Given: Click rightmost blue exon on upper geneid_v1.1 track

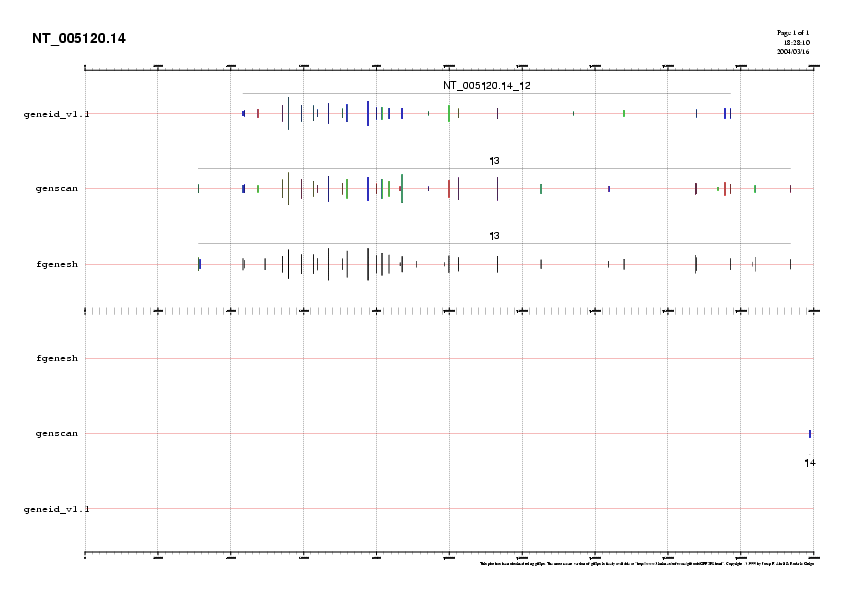Looking at the screenshot, I should (730, 113).
